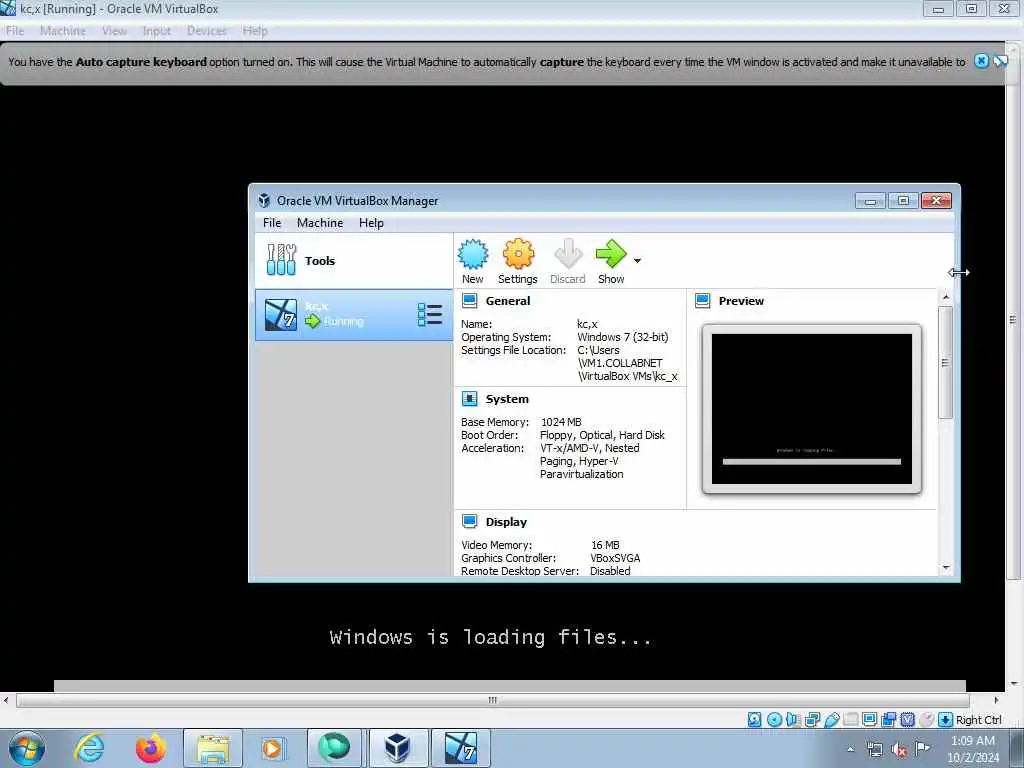Click the grayed Discard arrow icon
1024x768 pixels.
click(x=568, y=254)
